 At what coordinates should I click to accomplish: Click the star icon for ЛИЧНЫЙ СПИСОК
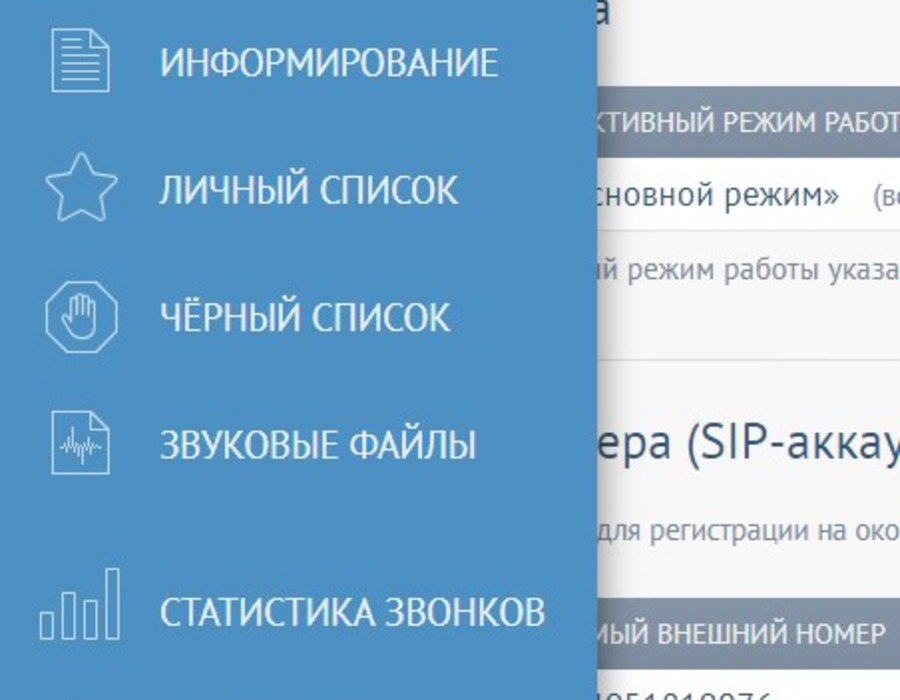click(81, 188)
